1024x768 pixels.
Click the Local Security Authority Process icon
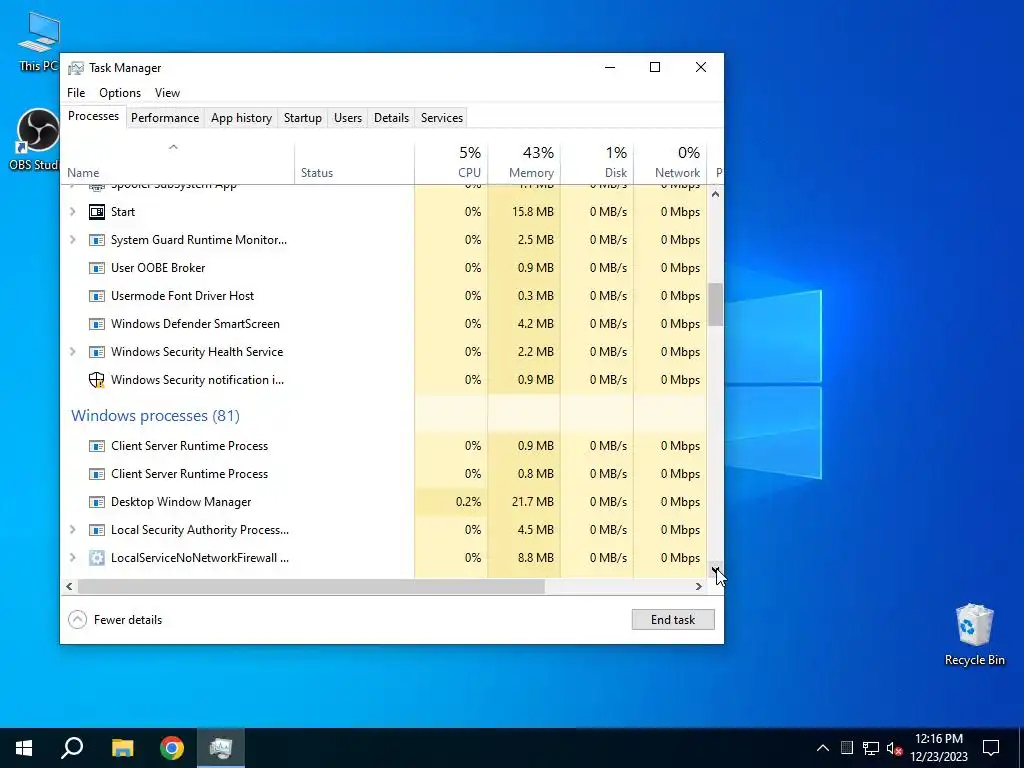97,530
